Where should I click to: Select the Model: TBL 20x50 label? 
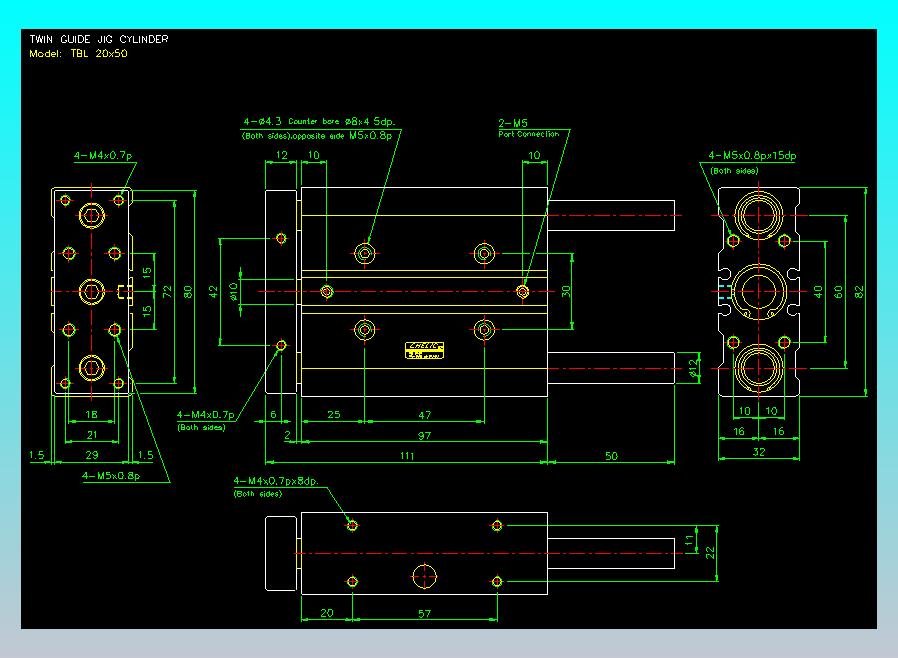79,53
